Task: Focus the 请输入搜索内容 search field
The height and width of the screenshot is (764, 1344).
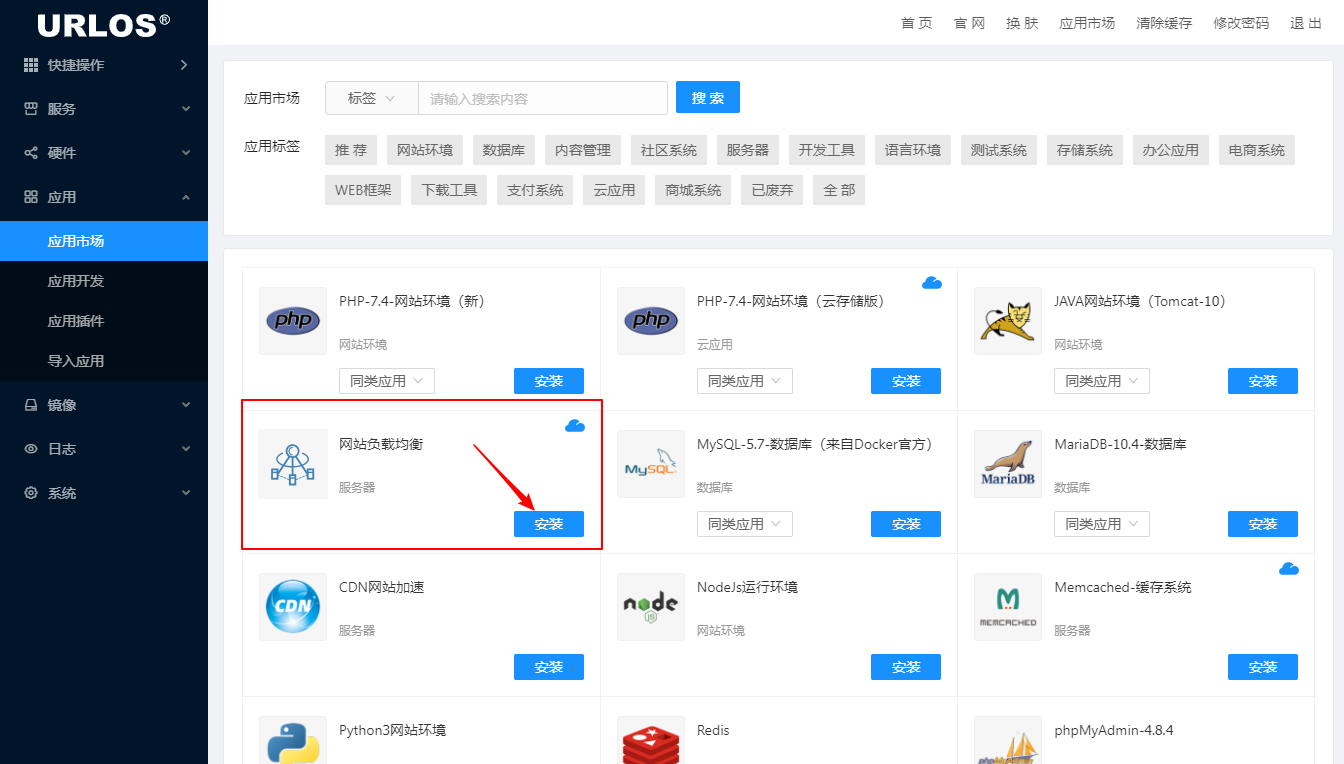Action: click(543, 98)
